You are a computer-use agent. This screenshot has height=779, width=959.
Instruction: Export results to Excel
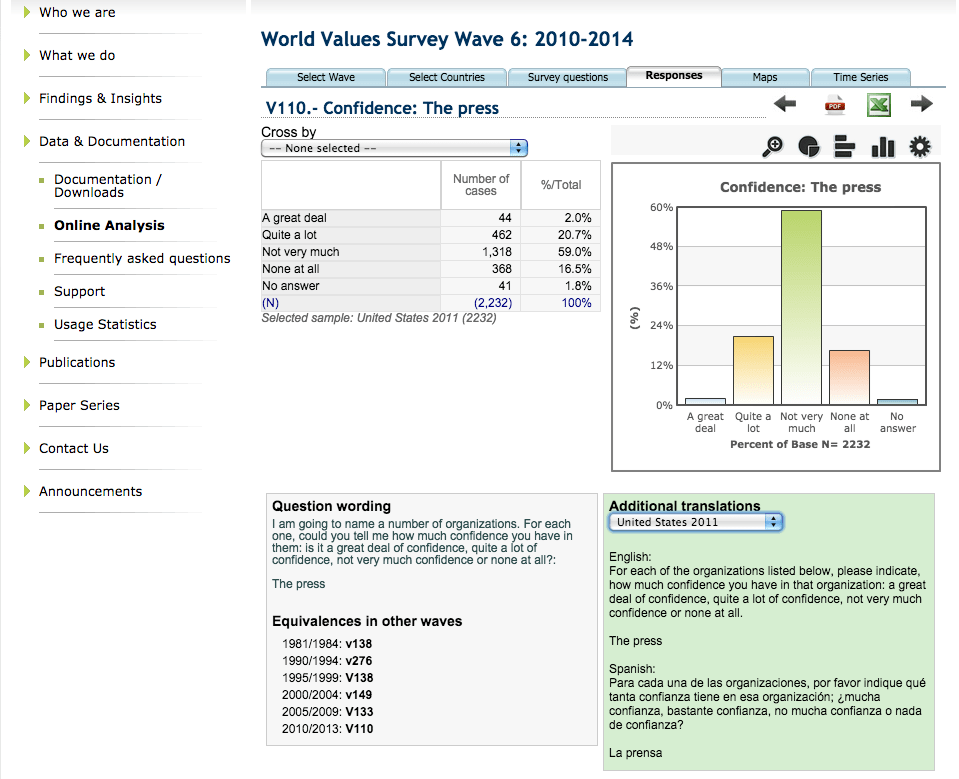[x=878, y=105]
